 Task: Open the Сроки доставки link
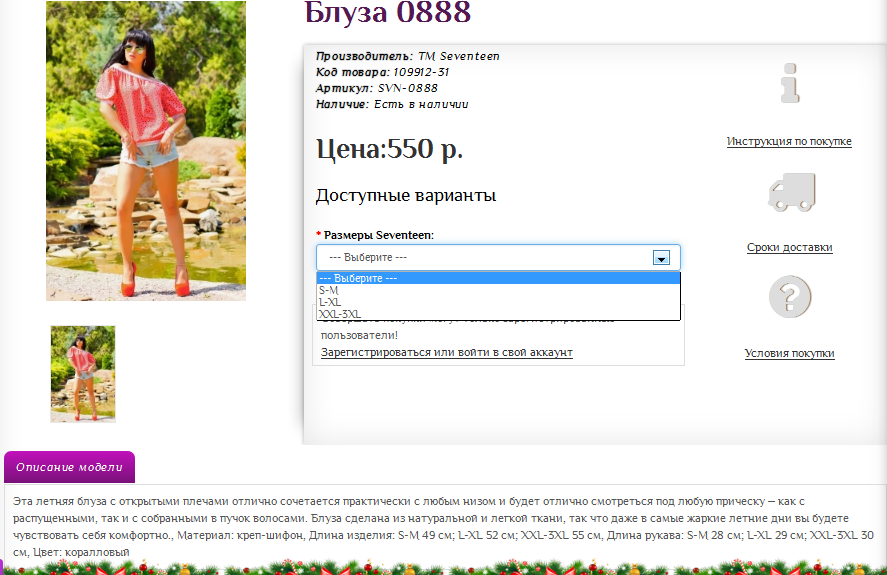[x=789, y=247]
